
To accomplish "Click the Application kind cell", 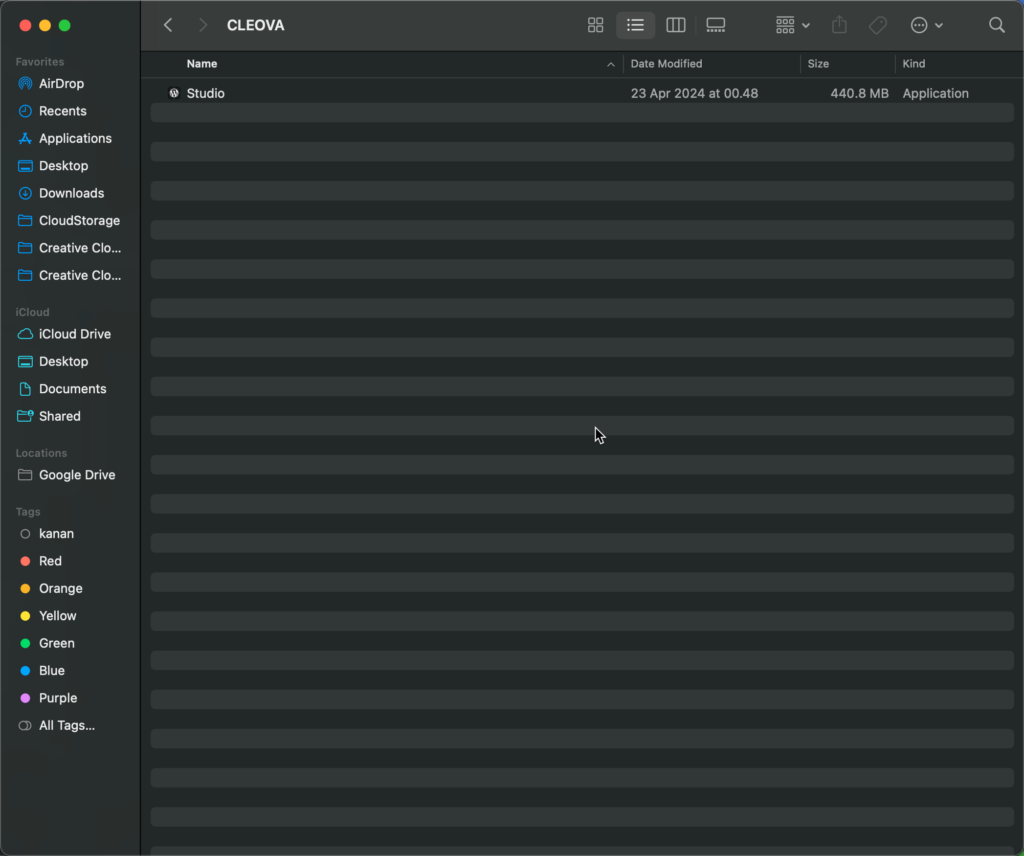I will pos(935,93).
